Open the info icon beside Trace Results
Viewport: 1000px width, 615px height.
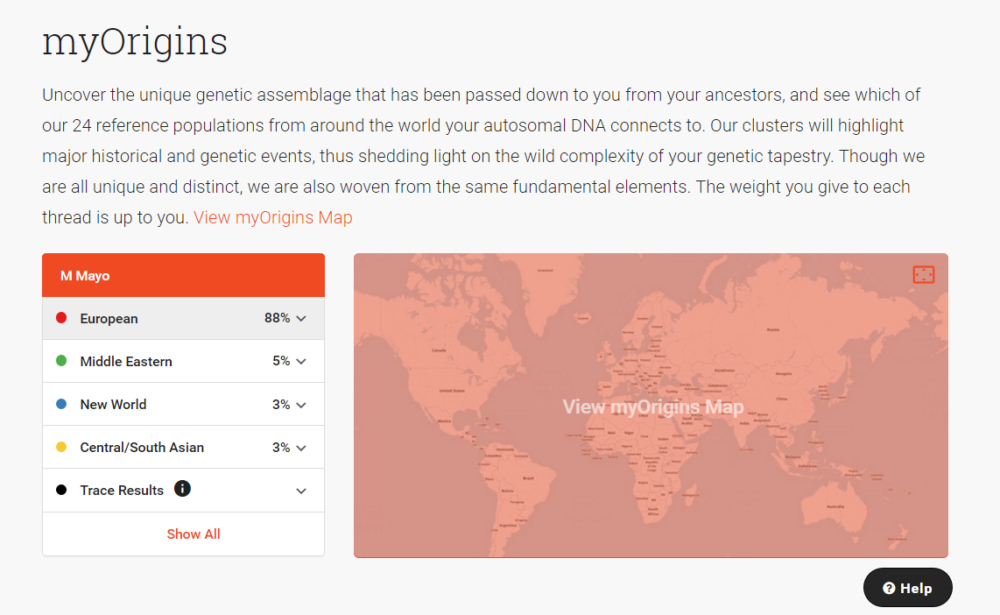pyautogui.click(x=183, y=489)
